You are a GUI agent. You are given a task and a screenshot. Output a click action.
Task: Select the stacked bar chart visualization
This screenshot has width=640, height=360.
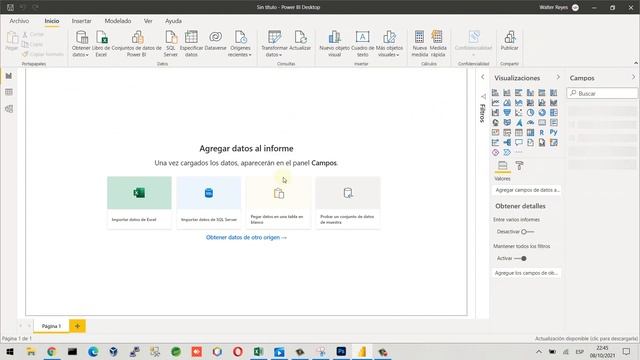point(495,93)
